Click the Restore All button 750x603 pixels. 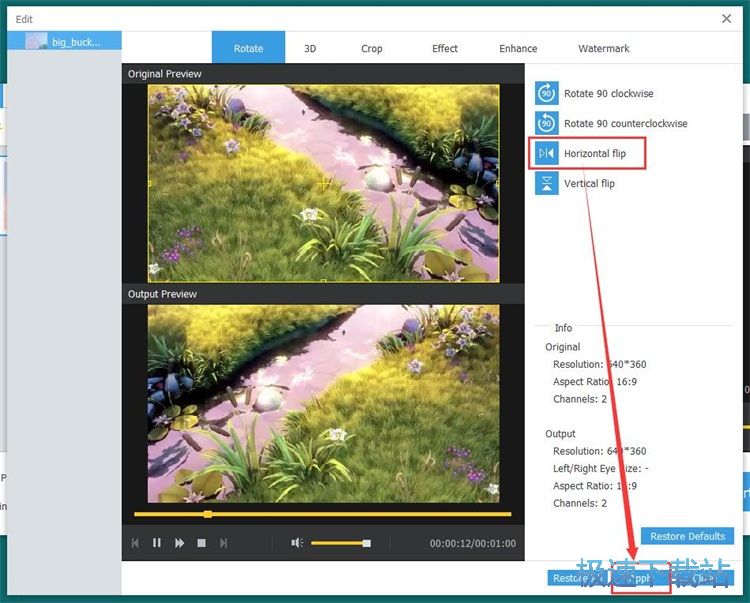[577, 578]
